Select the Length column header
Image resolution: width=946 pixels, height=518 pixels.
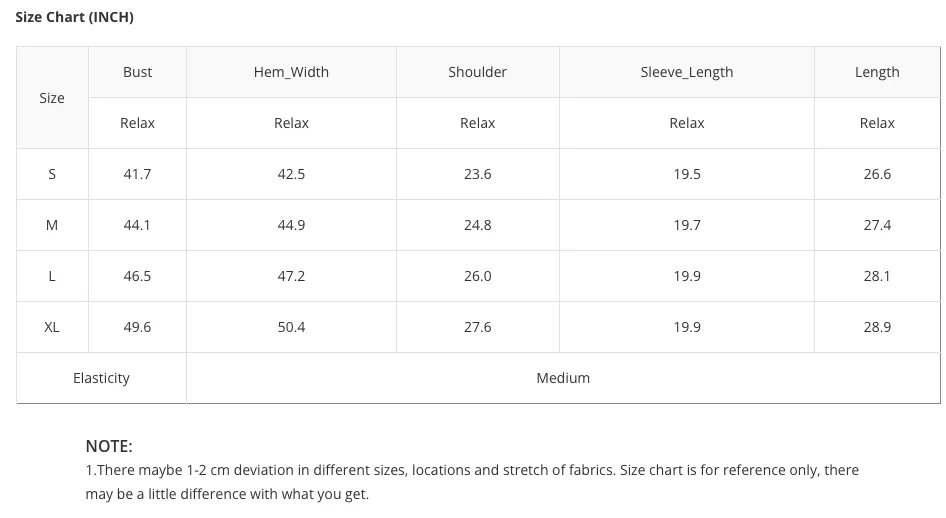pos(877,72)
